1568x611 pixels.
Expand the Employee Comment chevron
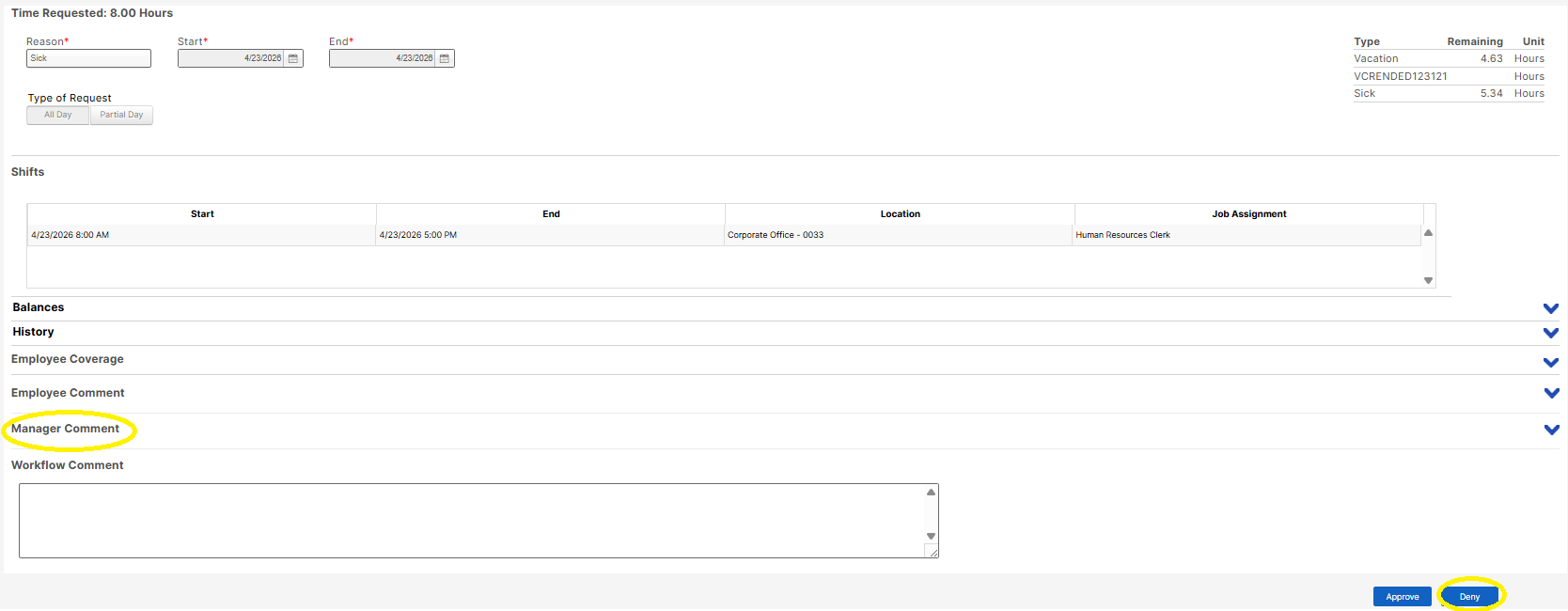(1551, 393)
